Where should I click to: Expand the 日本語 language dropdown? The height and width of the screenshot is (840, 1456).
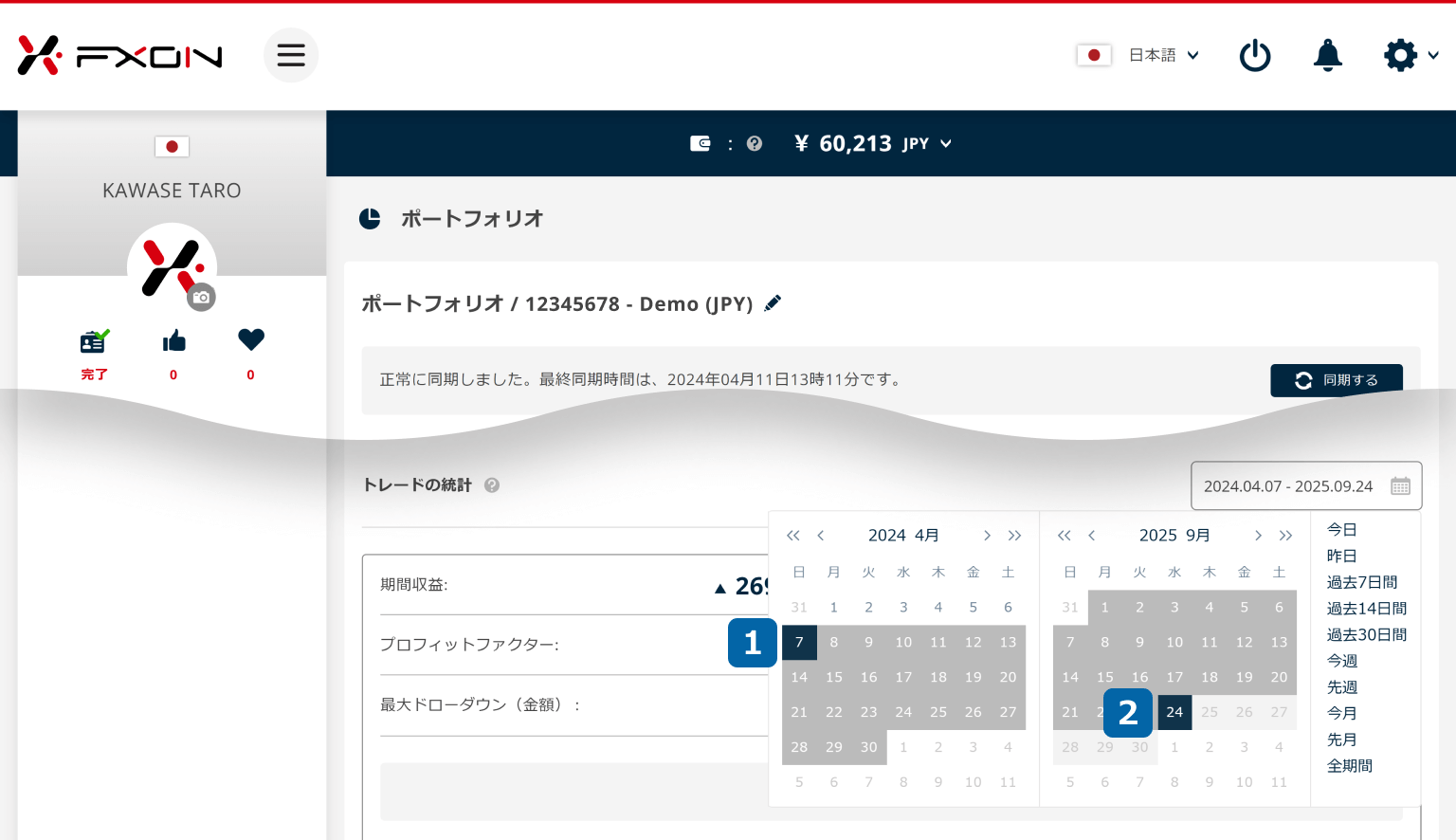pos(1163,56)
